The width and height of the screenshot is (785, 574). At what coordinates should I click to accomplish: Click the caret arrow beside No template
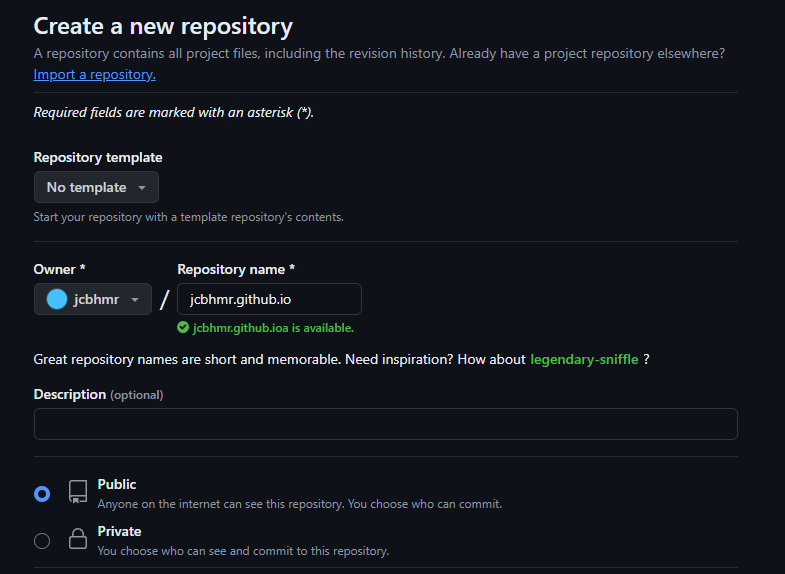[142, 187]
